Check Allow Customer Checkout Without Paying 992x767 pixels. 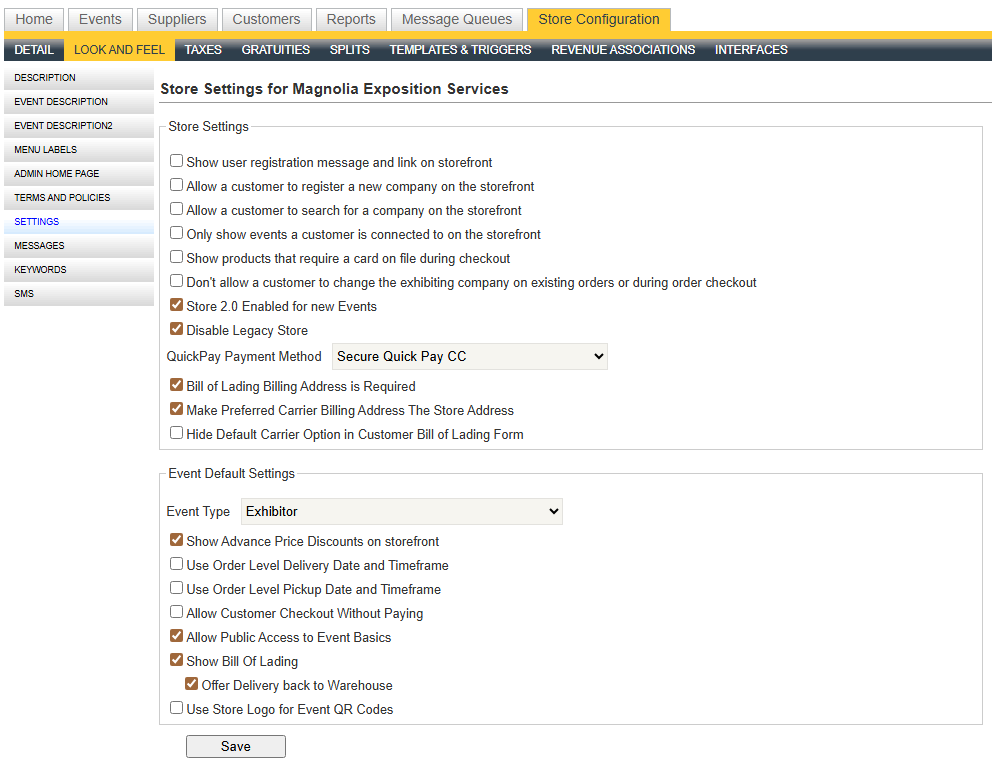pos(177,612)
